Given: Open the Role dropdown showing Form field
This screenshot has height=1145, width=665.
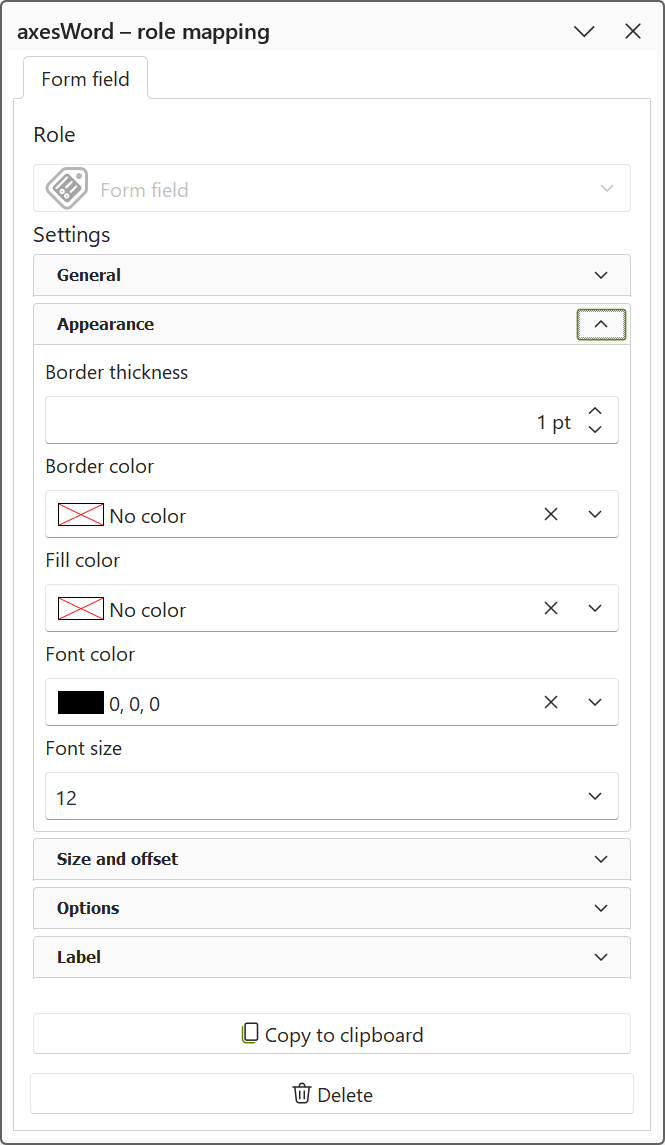Looking at the screenshot, I should pos(332,188).
